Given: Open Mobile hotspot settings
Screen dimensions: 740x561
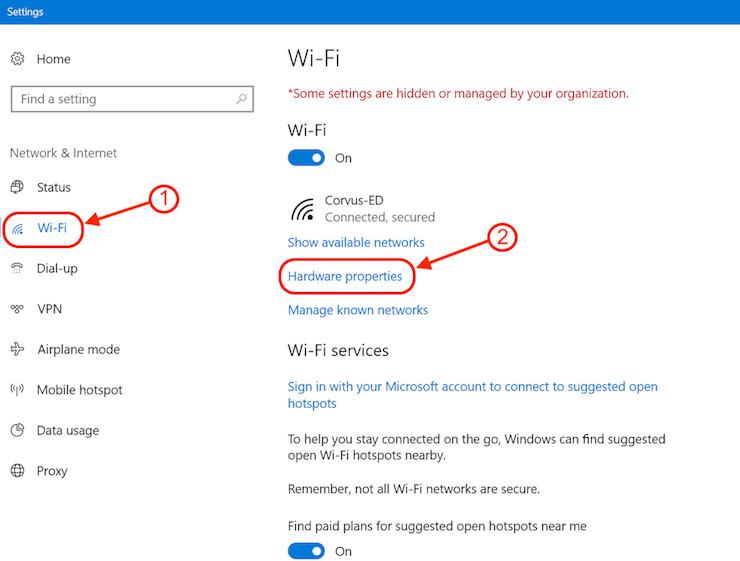Looking at the screenshot, I should pos(79,390).
